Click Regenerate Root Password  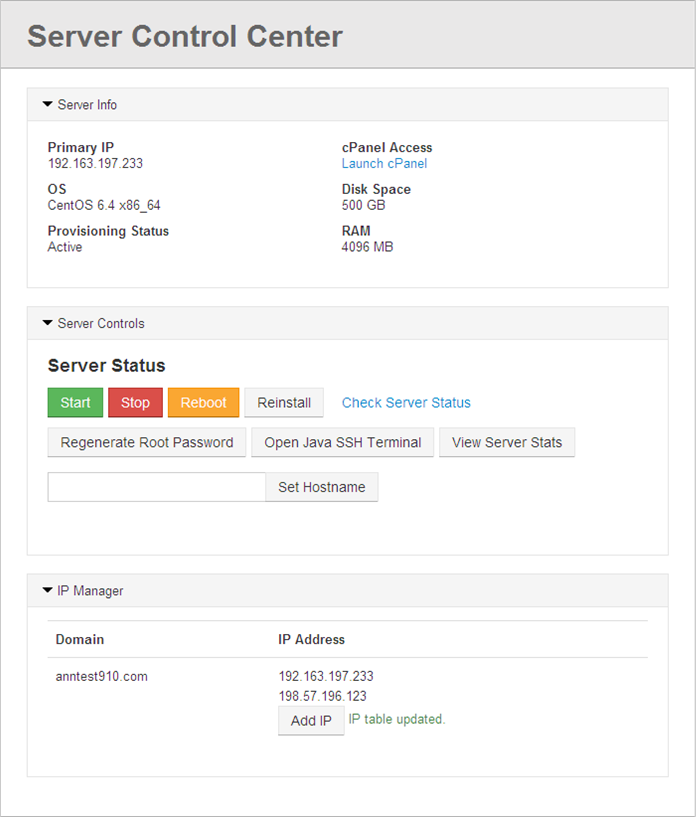[147, 442]
